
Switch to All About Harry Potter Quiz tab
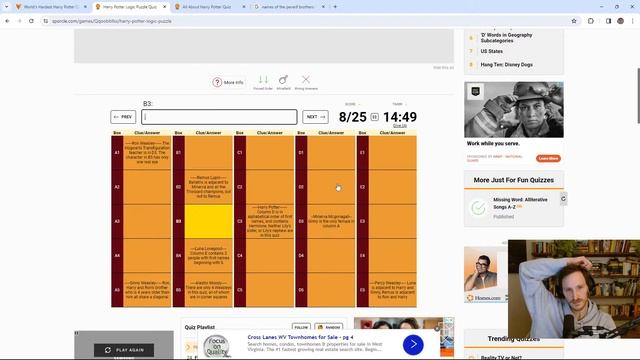click(207, 7)
